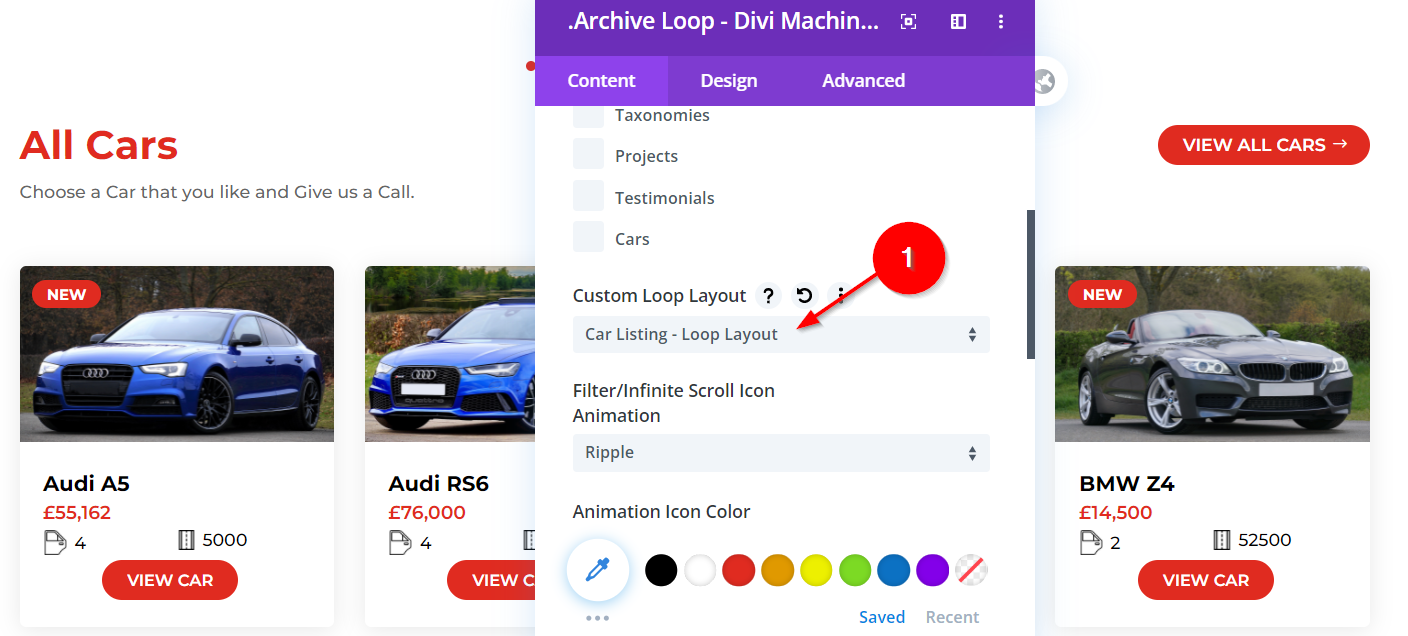Click the expand modal fullscreen icon
The height and width of the screenshot is (636, 1408).
(908, 22)
